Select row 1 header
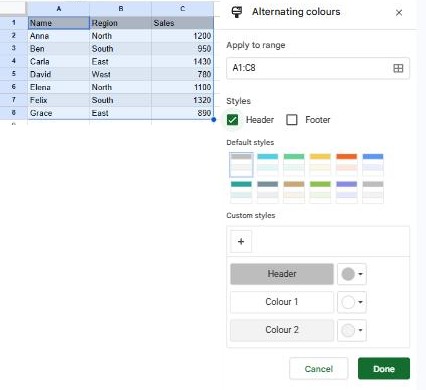Screen dimensions: 426x390 [14, 23]
